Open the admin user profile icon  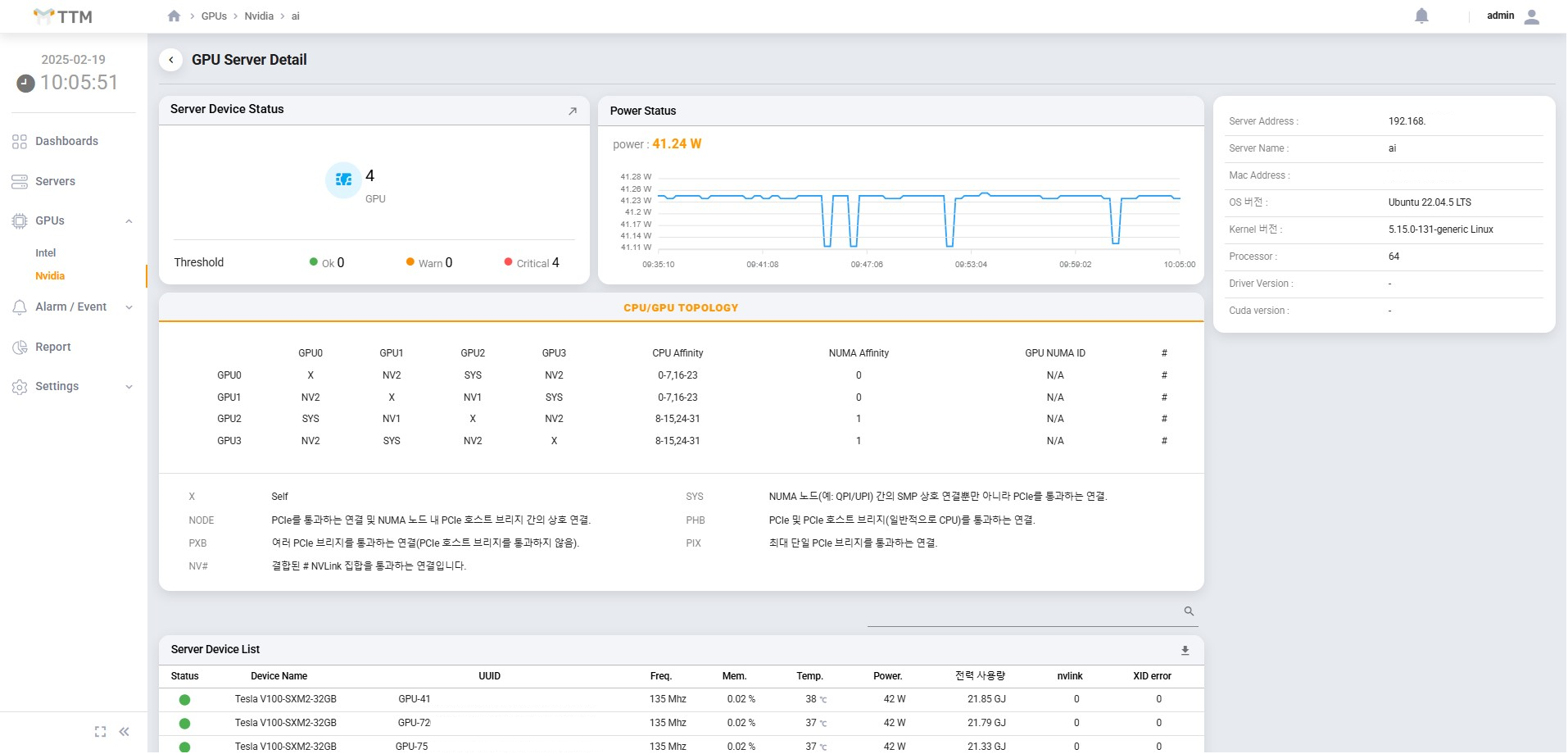point(1531,16)
